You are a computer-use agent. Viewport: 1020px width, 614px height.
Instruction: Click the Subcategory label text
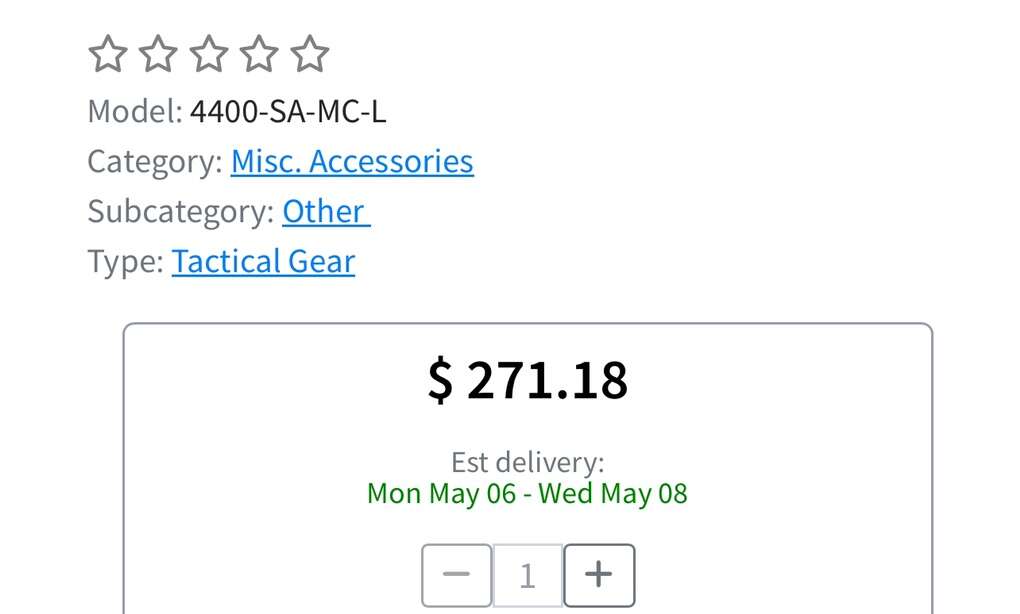pyautogui.click(x=180, y=212)
